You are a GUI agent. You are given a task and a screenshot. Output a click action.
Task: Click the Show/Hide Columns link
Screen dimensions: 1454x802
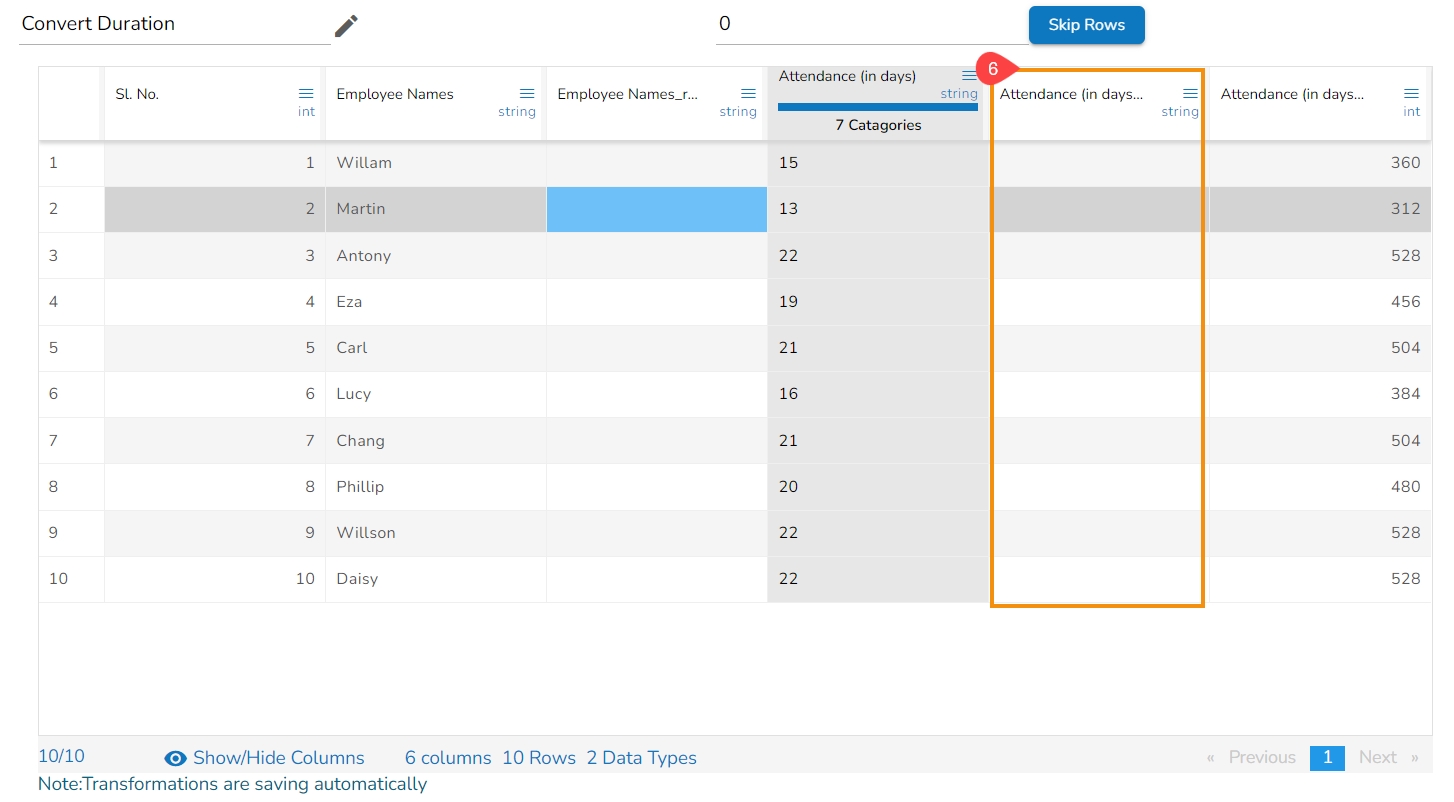click(x=278, y=758)
